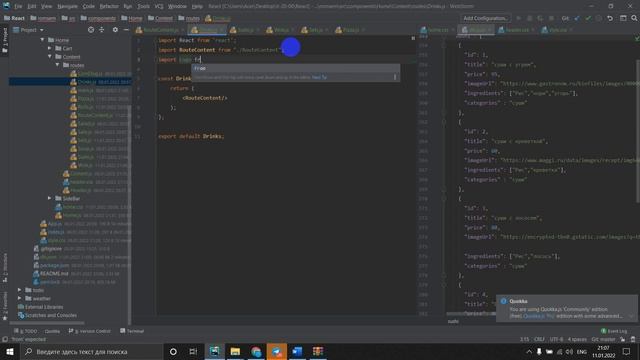Screen dimensions: 640x360
Task: Open the Event Log
Action: click(614, 331)
